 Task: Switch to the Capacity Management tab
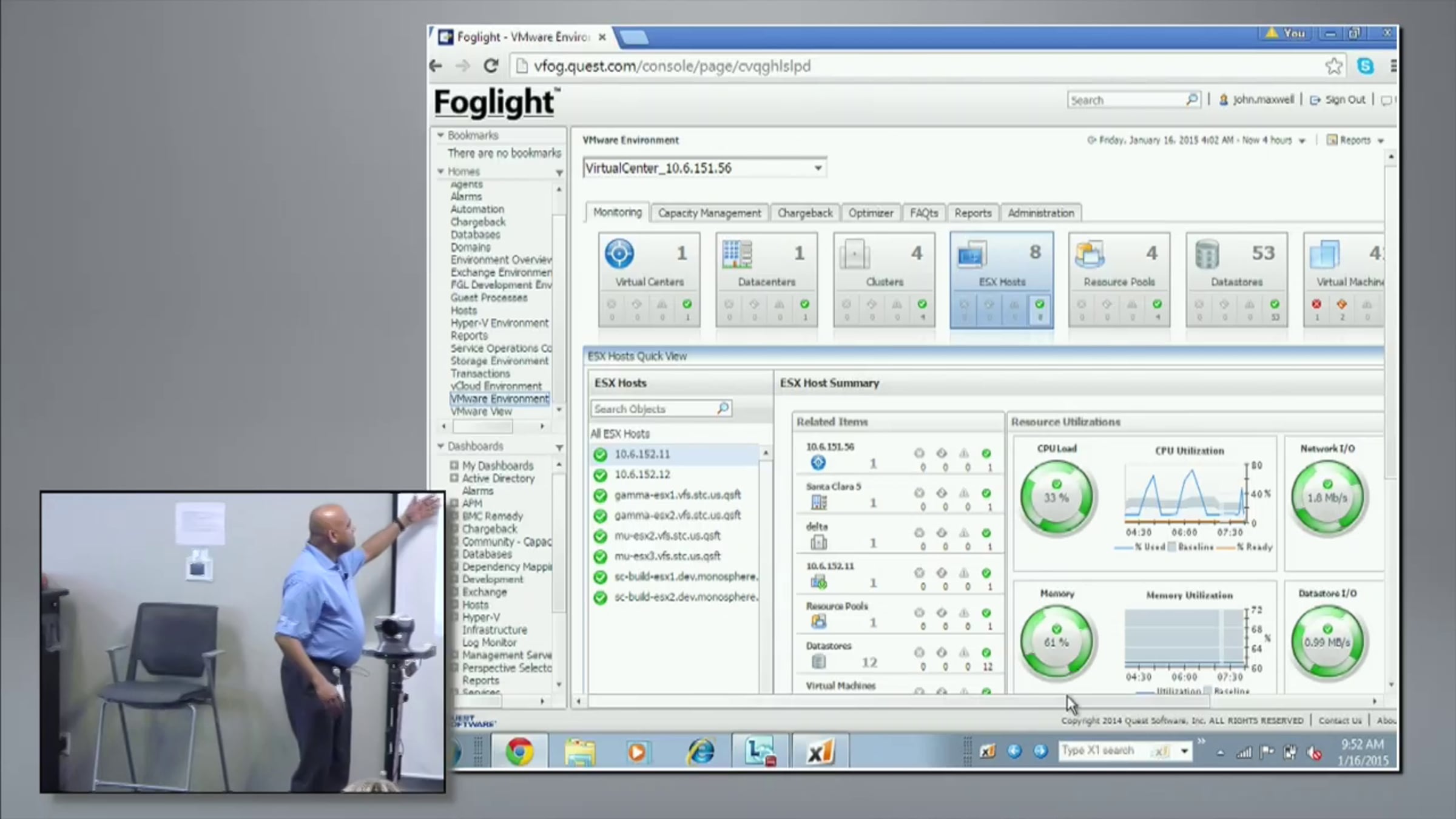[709, 213]
